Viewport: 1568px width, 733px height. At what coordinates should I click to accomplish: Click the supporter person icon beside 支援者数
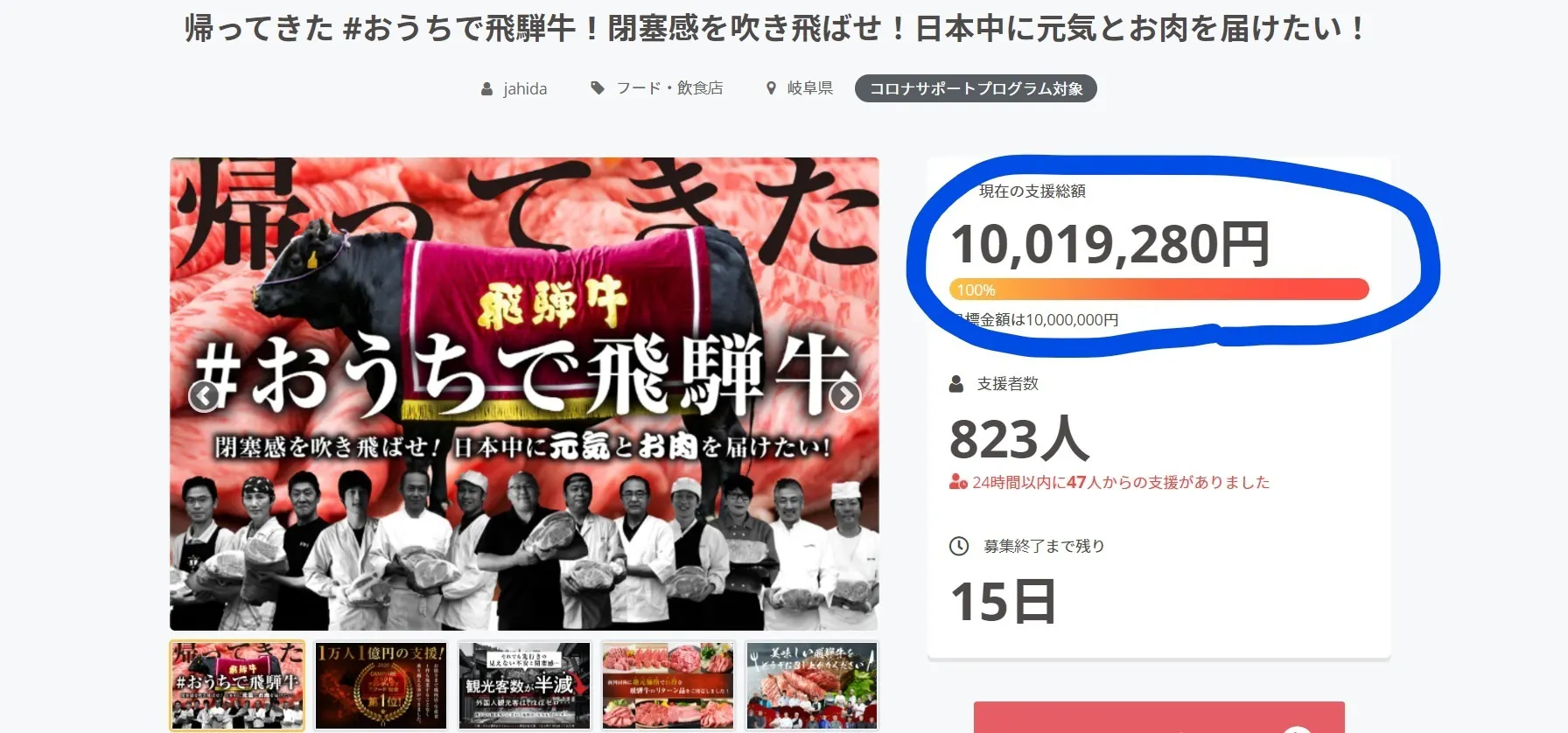click(956, 384)
